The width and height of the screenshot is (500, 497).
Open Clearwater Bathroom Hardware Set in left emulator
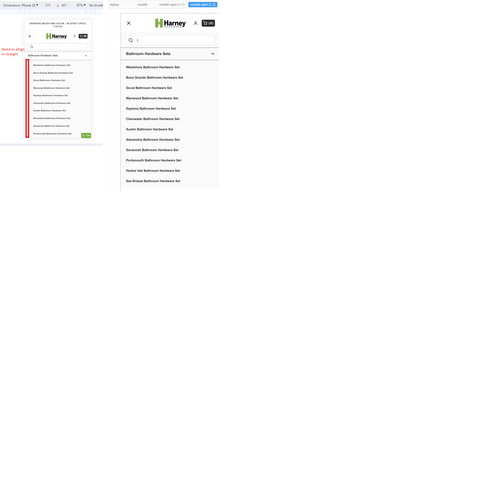click(52, 103)
